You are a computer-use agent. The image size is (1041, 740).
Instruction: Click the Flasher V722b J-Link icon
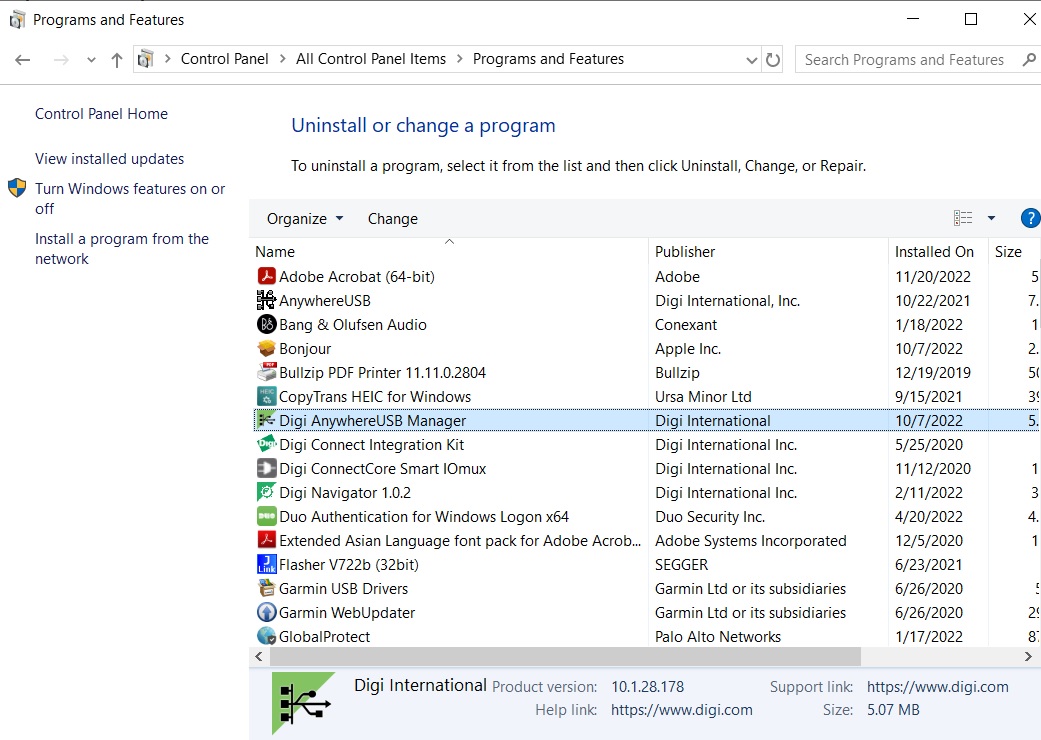[266, 564]
